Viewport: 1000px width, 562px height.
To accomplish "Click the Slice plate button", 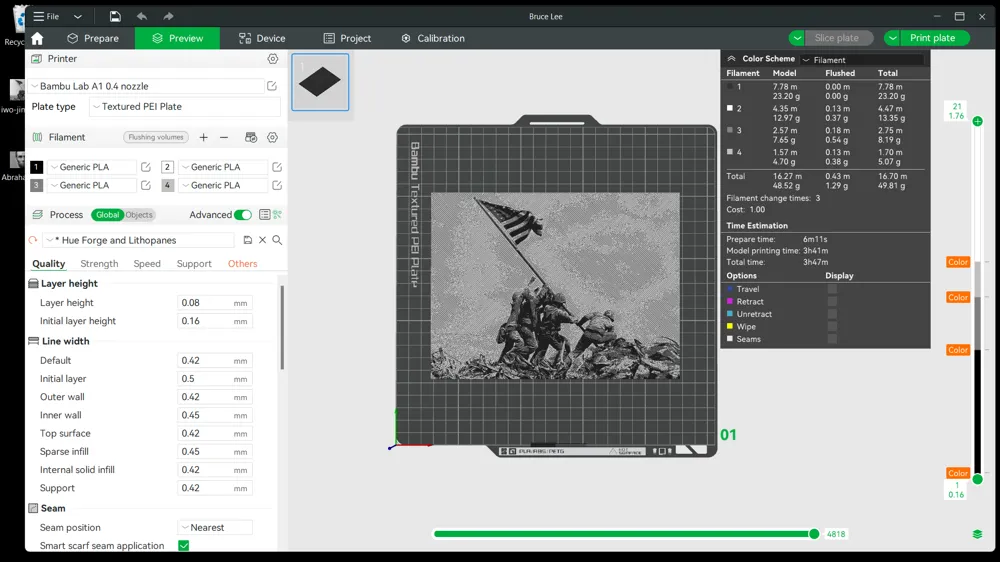I will pyautogui.click(x=839, y=38).
